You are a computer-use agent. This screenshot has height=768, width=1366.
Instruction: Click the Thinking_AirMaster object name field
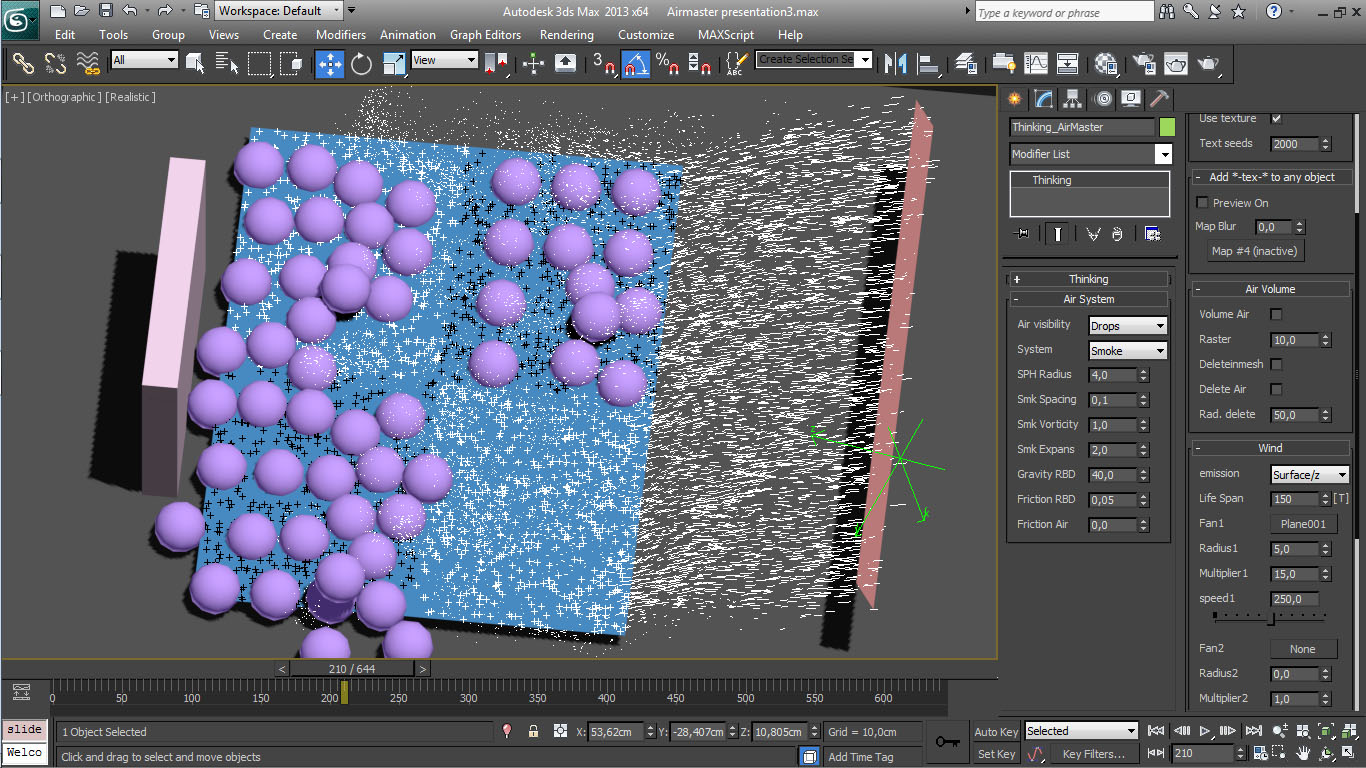click(1082, 127)
